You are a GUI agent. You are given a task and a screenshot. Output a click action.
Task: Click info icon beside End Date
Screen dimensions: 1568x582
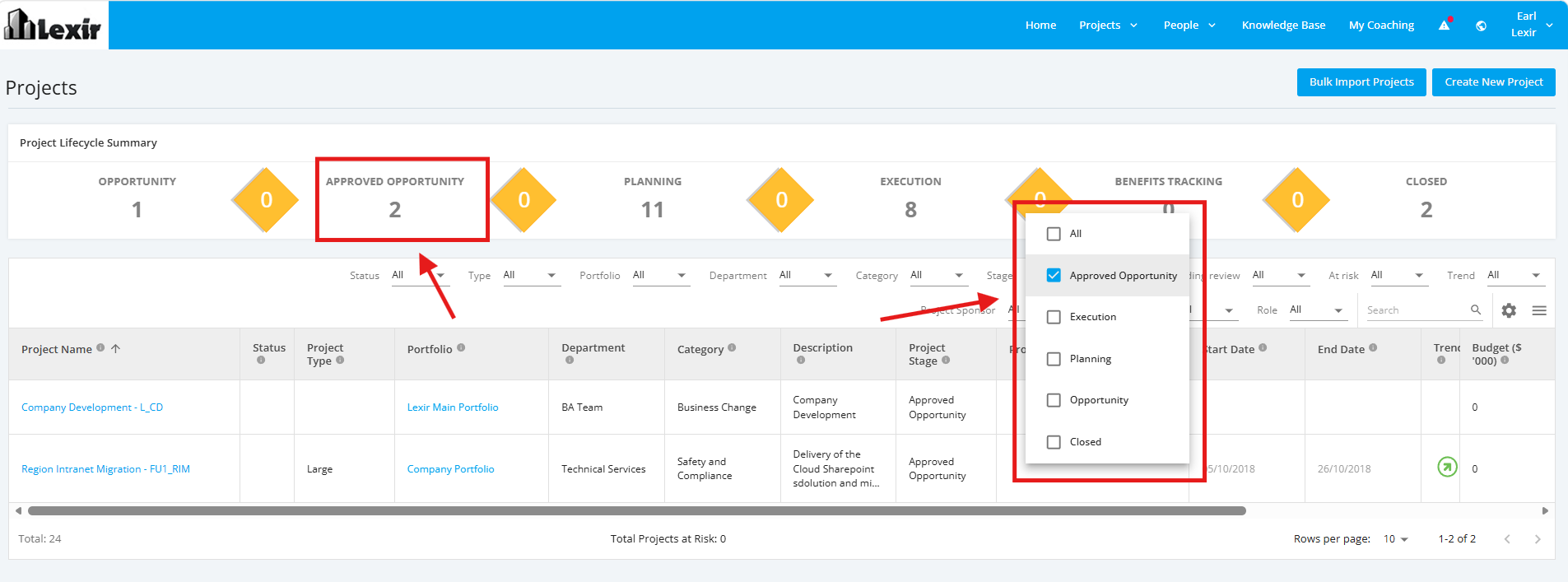pos(1373,347)
